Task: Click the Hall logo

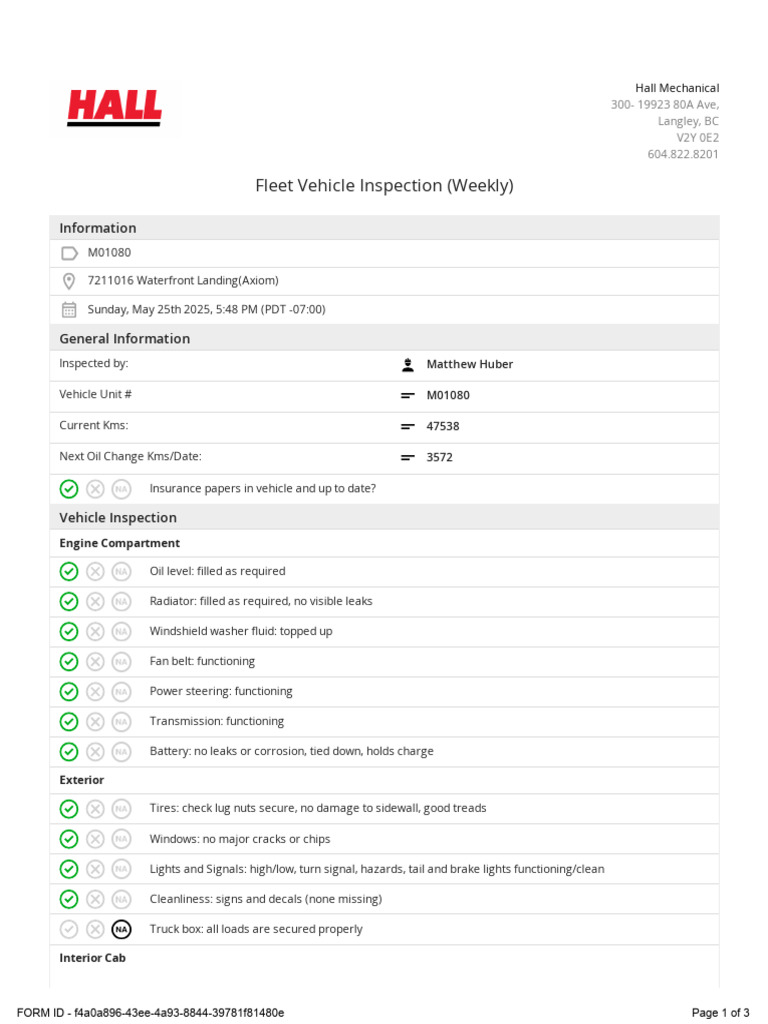Action: point(114,108)
